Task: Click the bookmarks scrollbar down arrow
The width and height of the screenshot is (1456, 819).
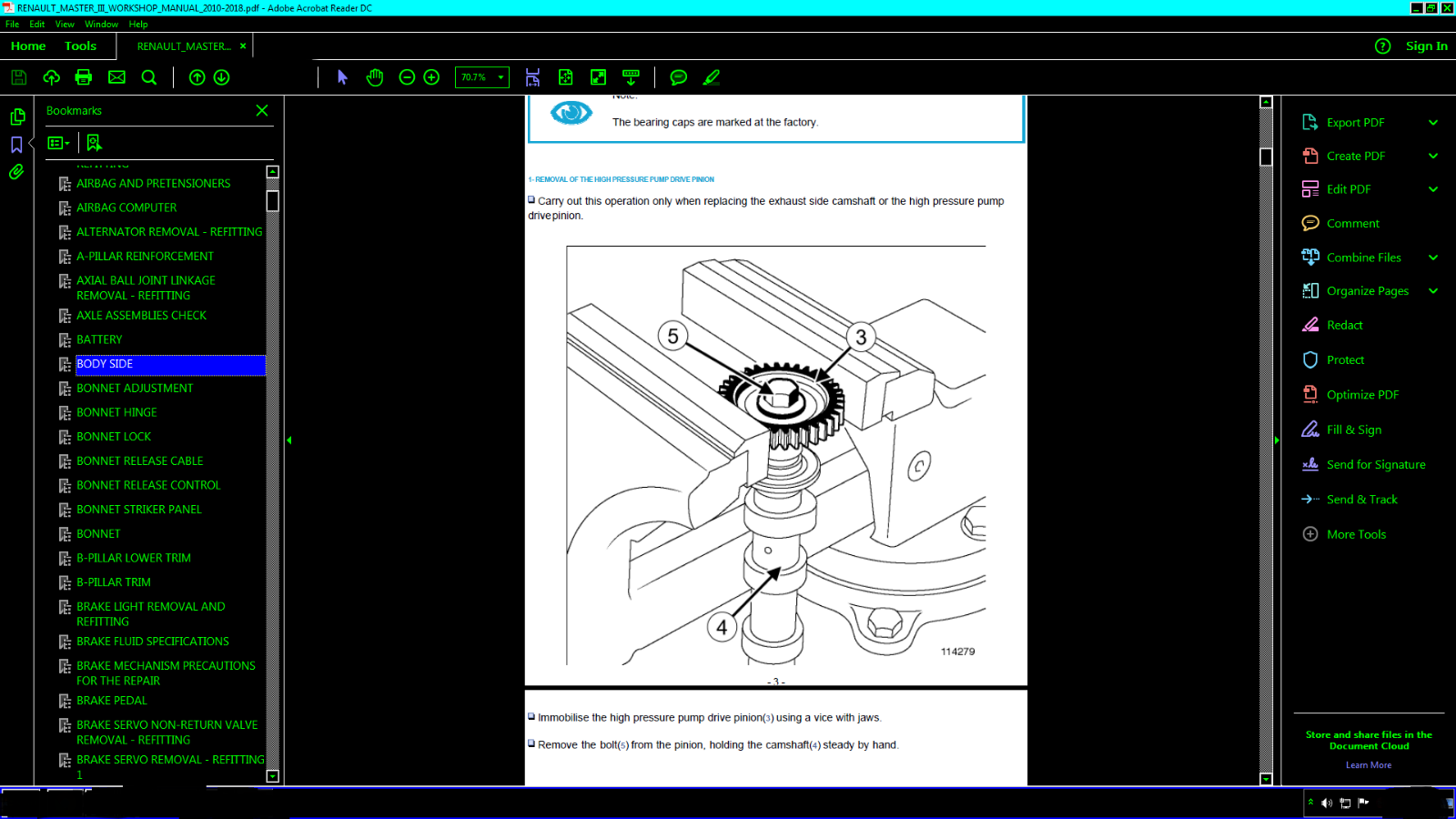Action: [272, 776]
